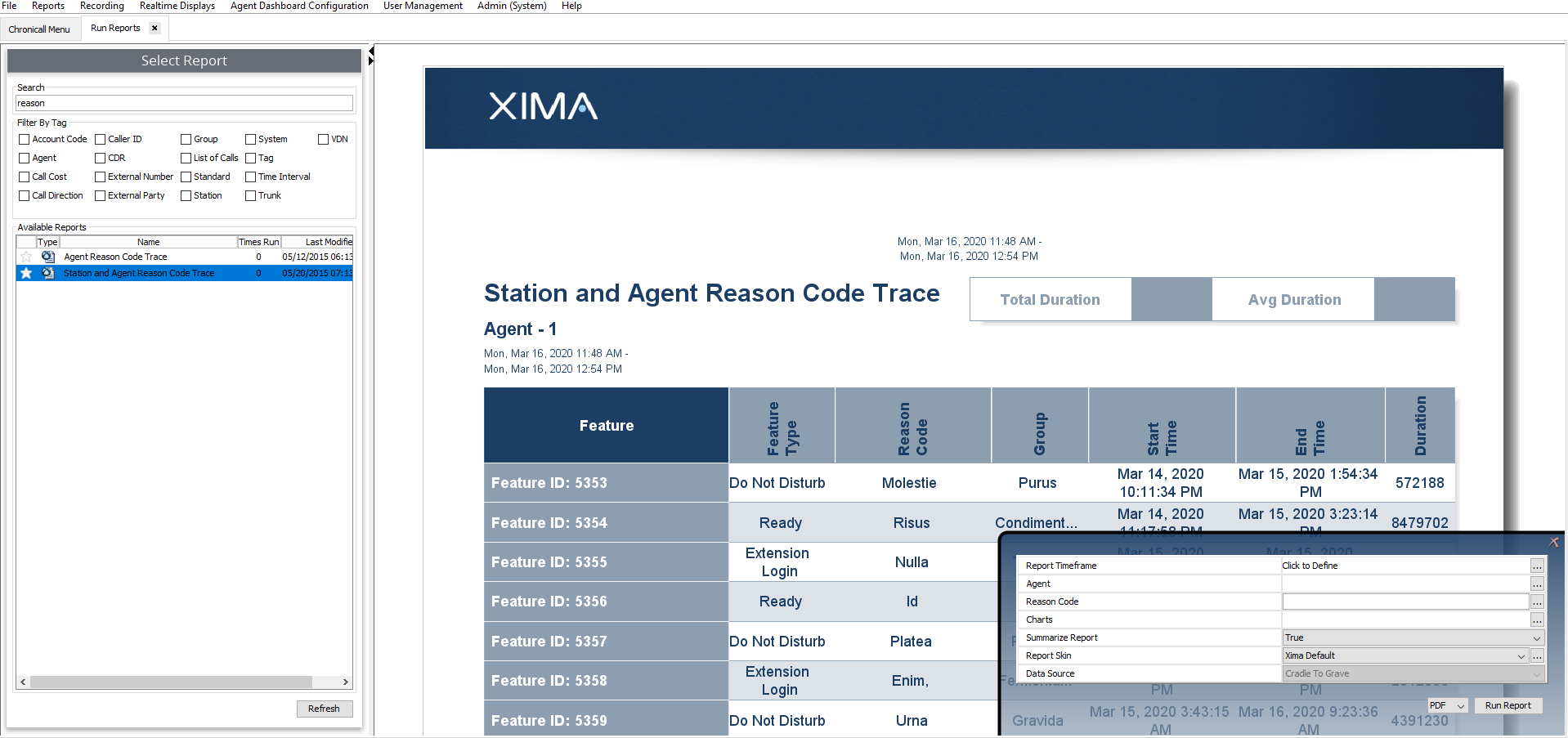Tick the VDN tag checkbox

324,139
